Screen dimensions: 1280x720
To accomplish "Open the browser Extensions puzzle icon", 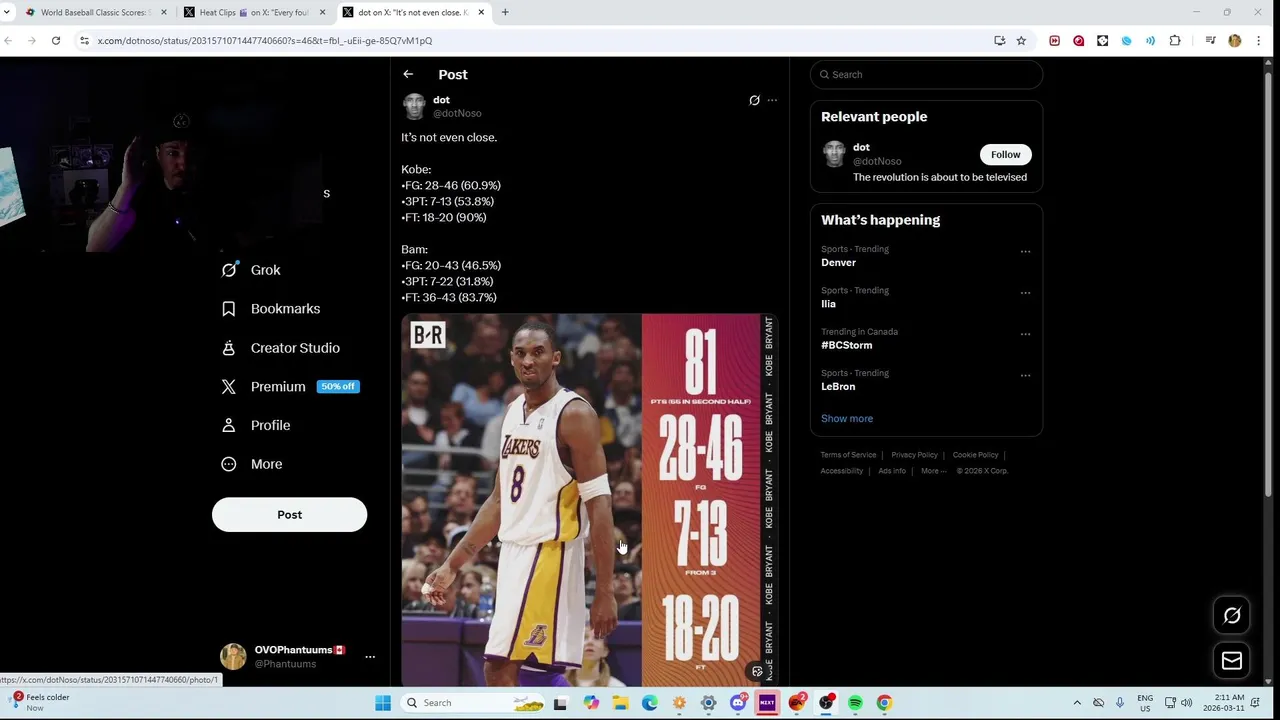I will pyautogui.click(x=1175, y=41).
